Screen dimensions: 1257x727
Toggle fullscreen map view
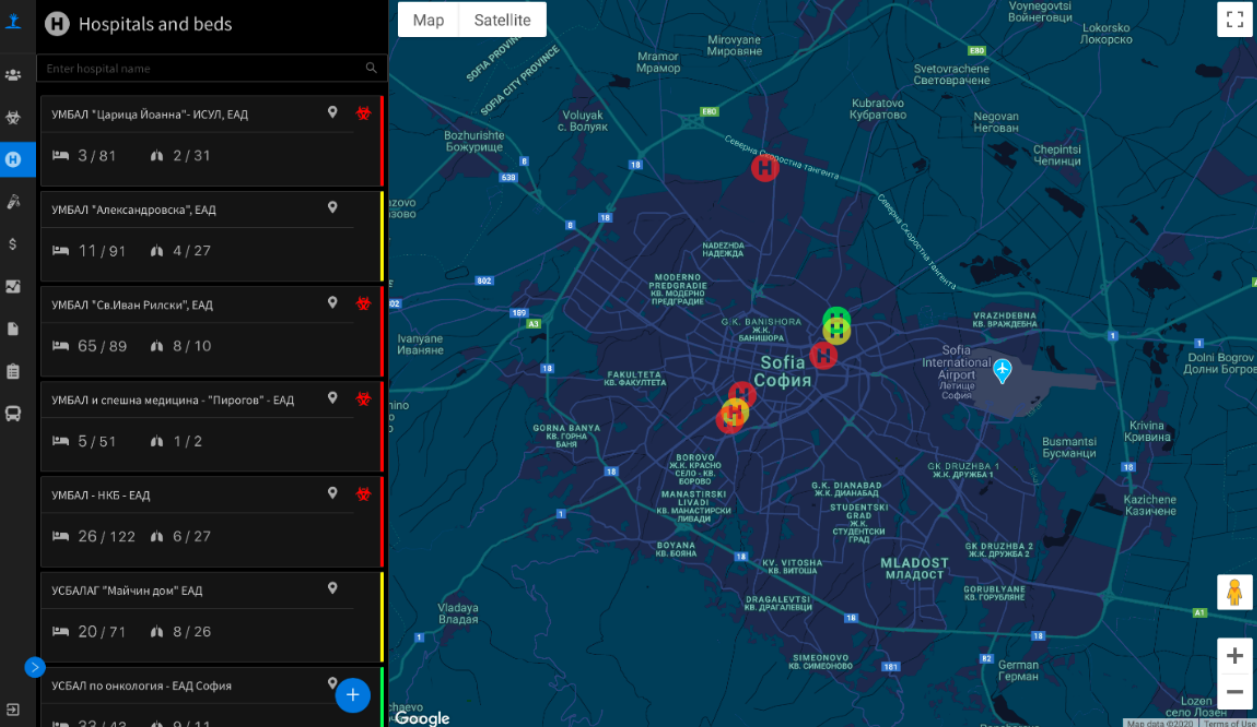(x=1234, y=20)
